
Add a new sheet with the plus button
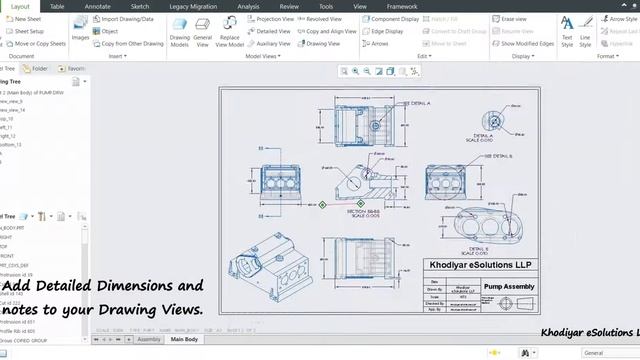click(129, 340)
